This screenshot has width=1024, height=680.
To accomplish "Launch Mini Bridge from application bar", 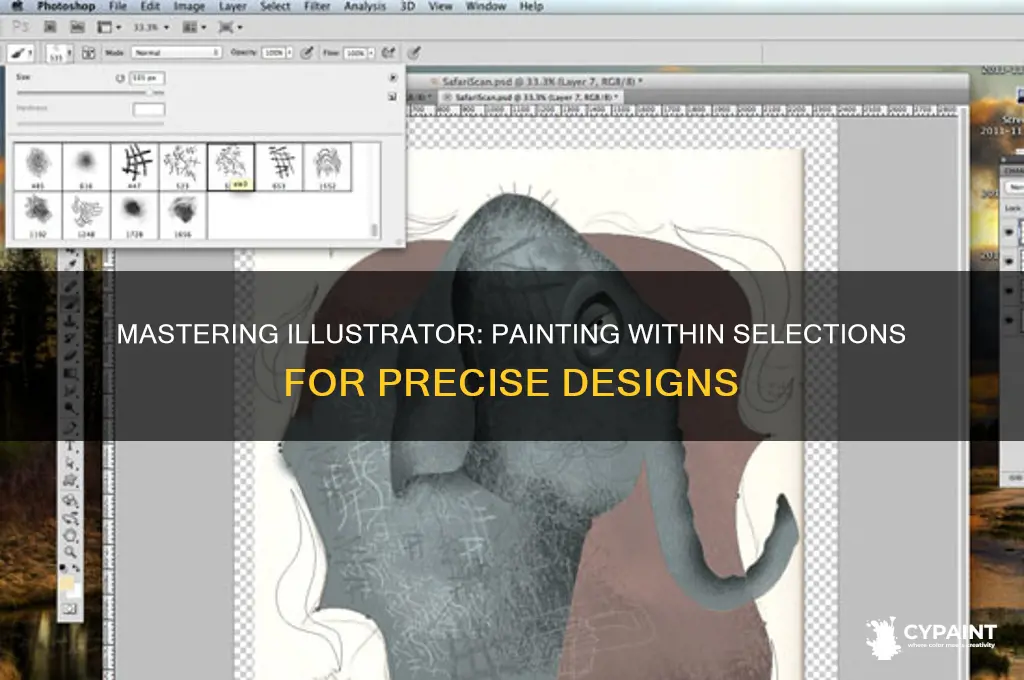I will click(77, 27).
